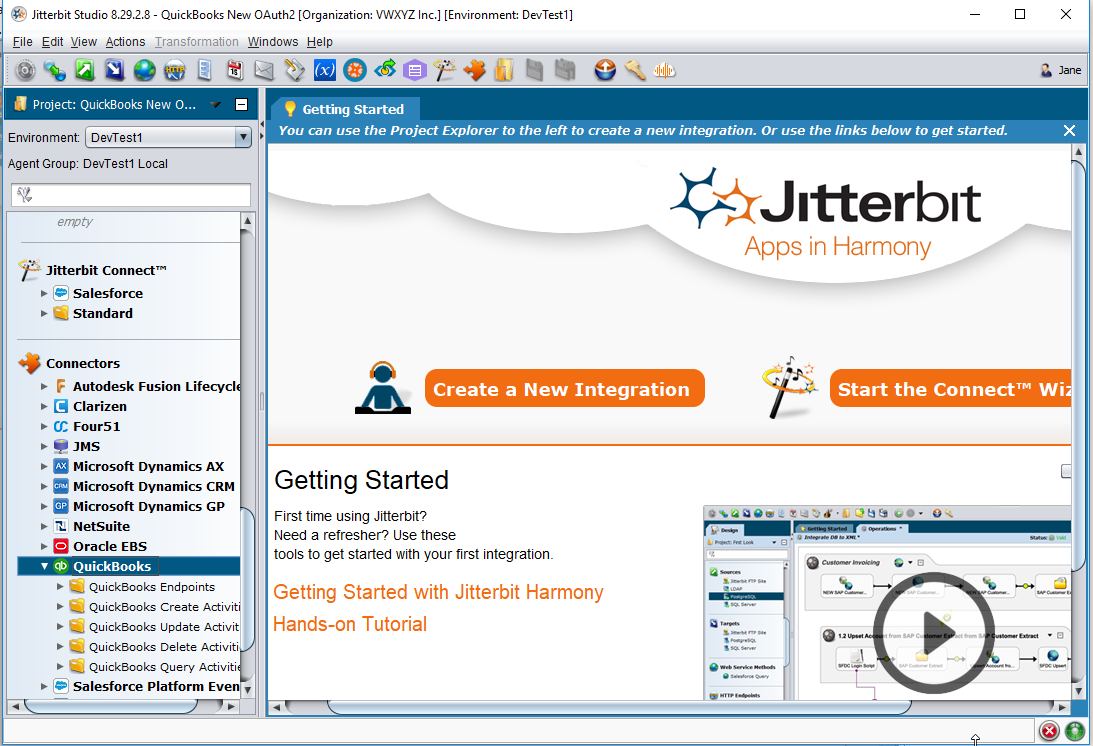The image size is (1093, 746).
Task: Click the project explorer filter search field
Action: pos(131,195)
